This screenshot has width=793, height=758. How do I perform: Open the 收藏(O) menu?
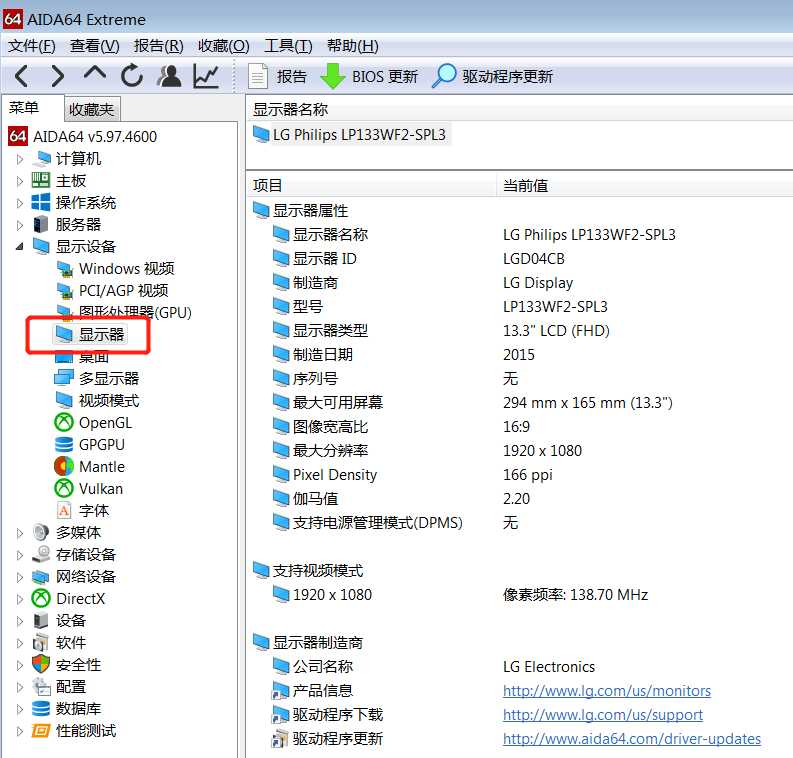tap(224, 46)
